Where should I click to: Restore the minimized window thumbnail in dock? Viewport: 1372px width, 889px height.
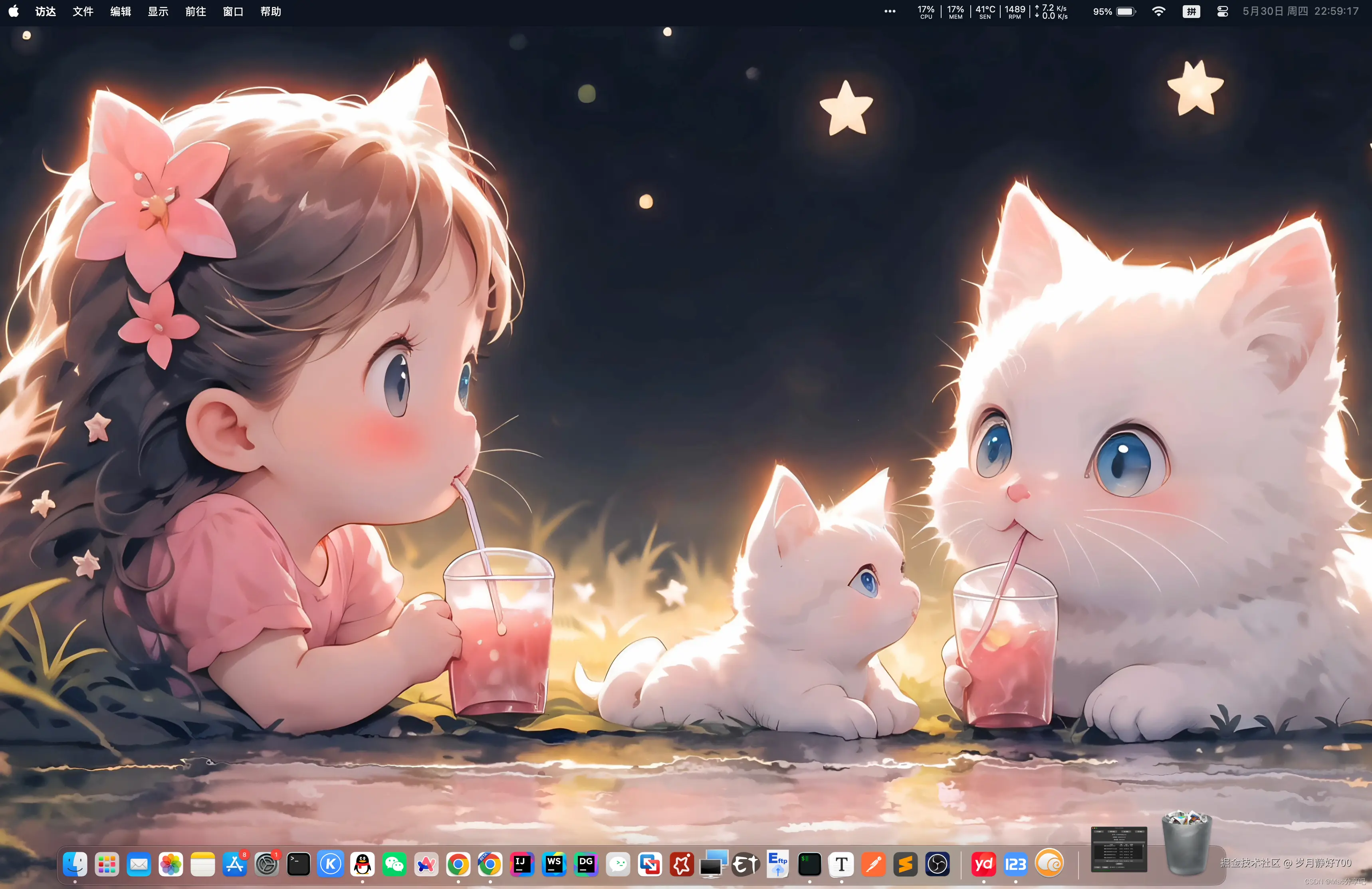1118,849
